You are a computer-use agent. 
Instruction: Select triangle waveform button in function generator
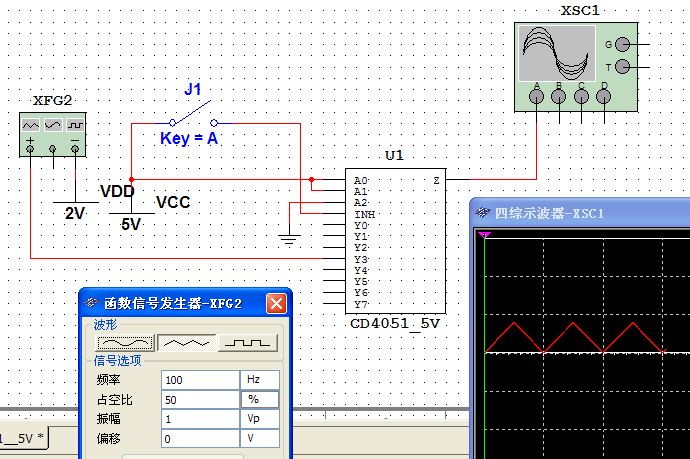click(187, 343)
